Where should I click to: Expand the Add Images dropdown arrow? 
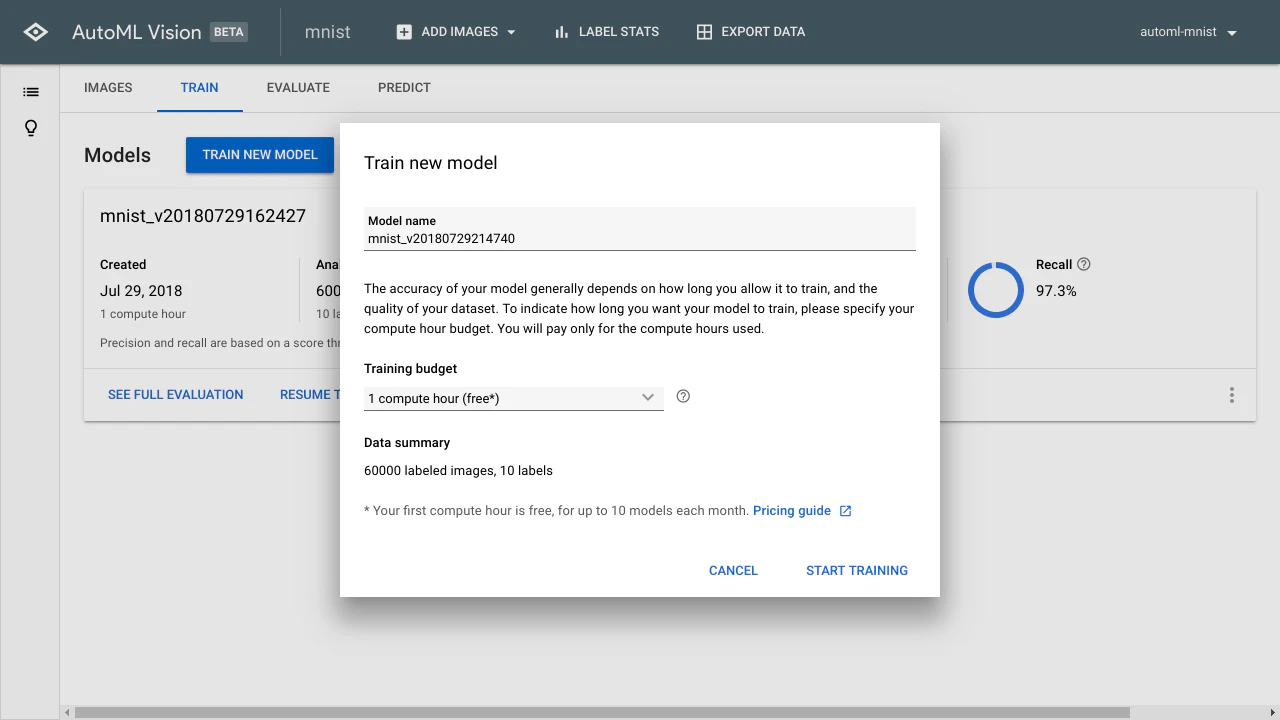coord(512,32)
